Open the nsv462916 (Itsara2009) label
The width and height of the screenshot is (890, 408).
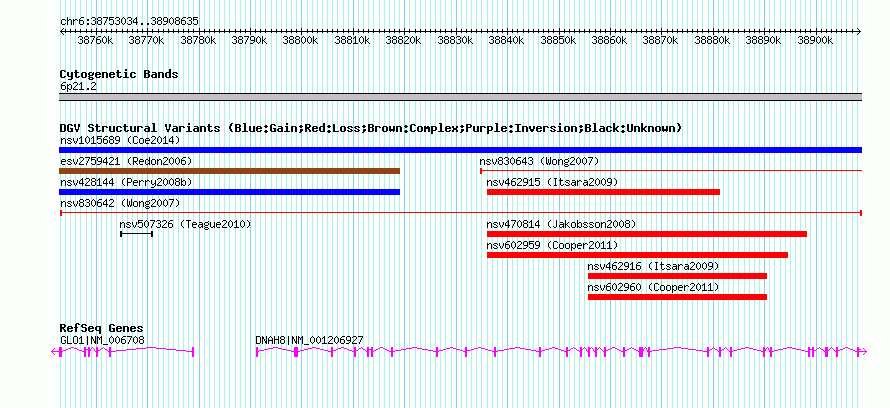pos(653,266)
